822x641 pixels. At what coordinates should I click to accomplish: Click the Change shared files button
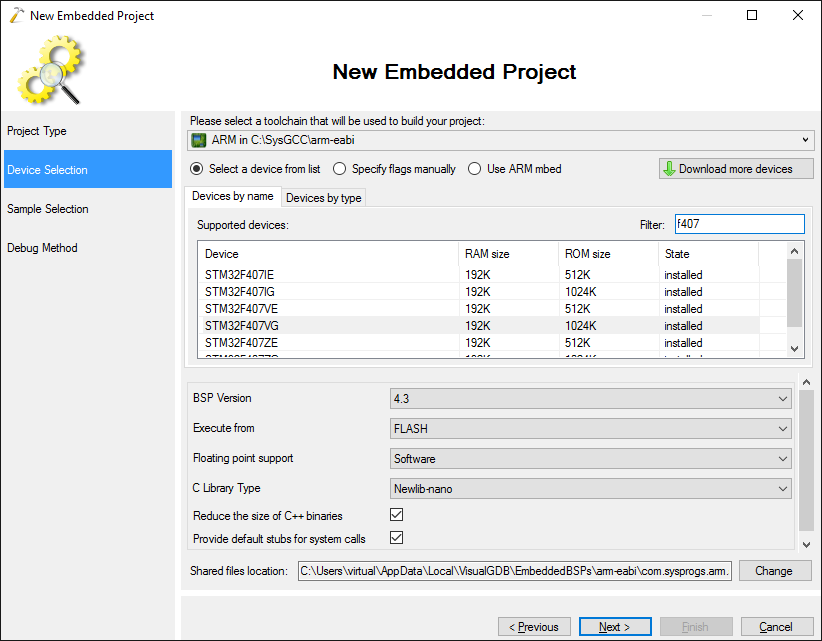pyautogui.click(x=775, y=571)
